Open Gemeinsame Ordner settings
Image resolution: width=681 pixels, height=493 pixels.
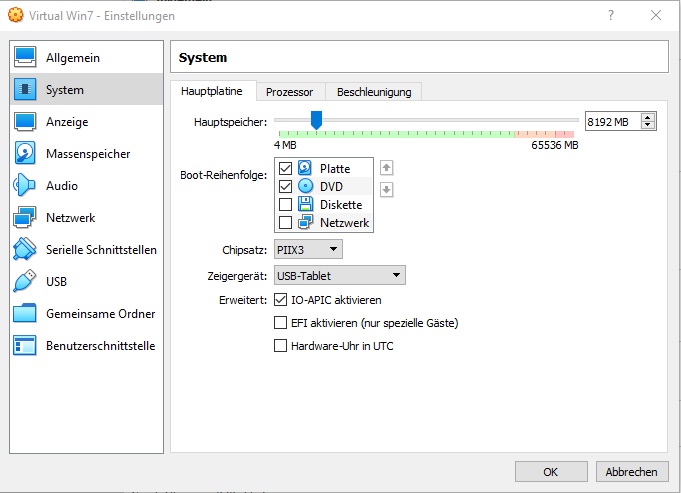tap(86, 313)
